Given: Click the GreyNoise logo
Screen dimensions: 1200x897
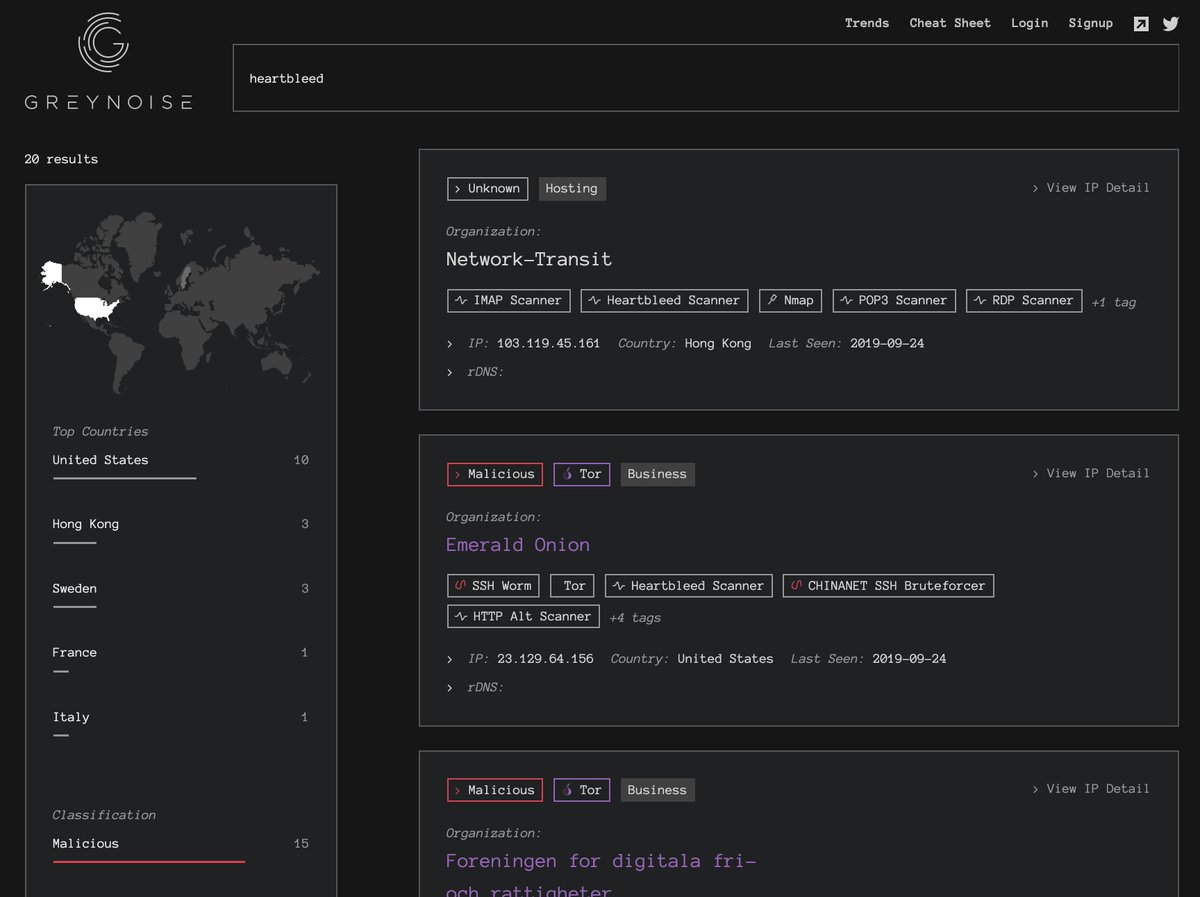Looking at the screenshot, I should click(x=109, y=60).
